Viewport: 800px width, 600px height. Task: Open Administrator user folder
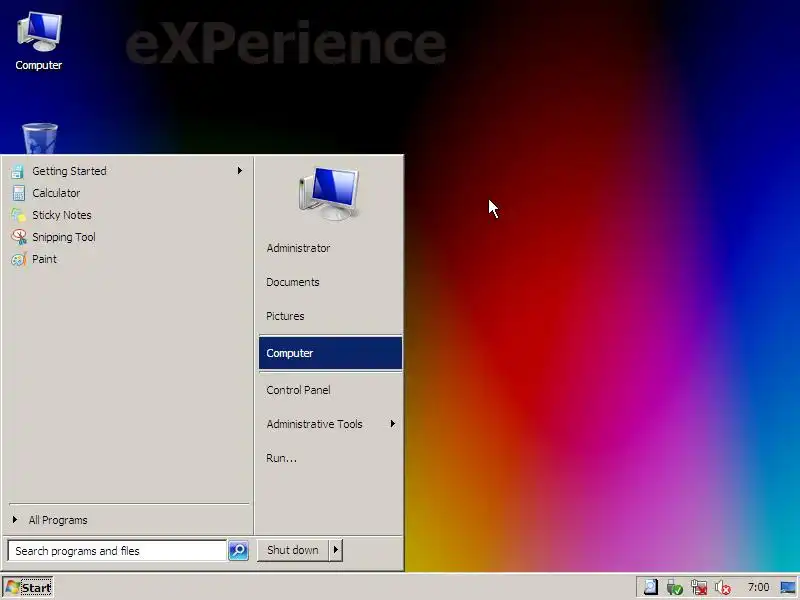(x=330, y=248)
